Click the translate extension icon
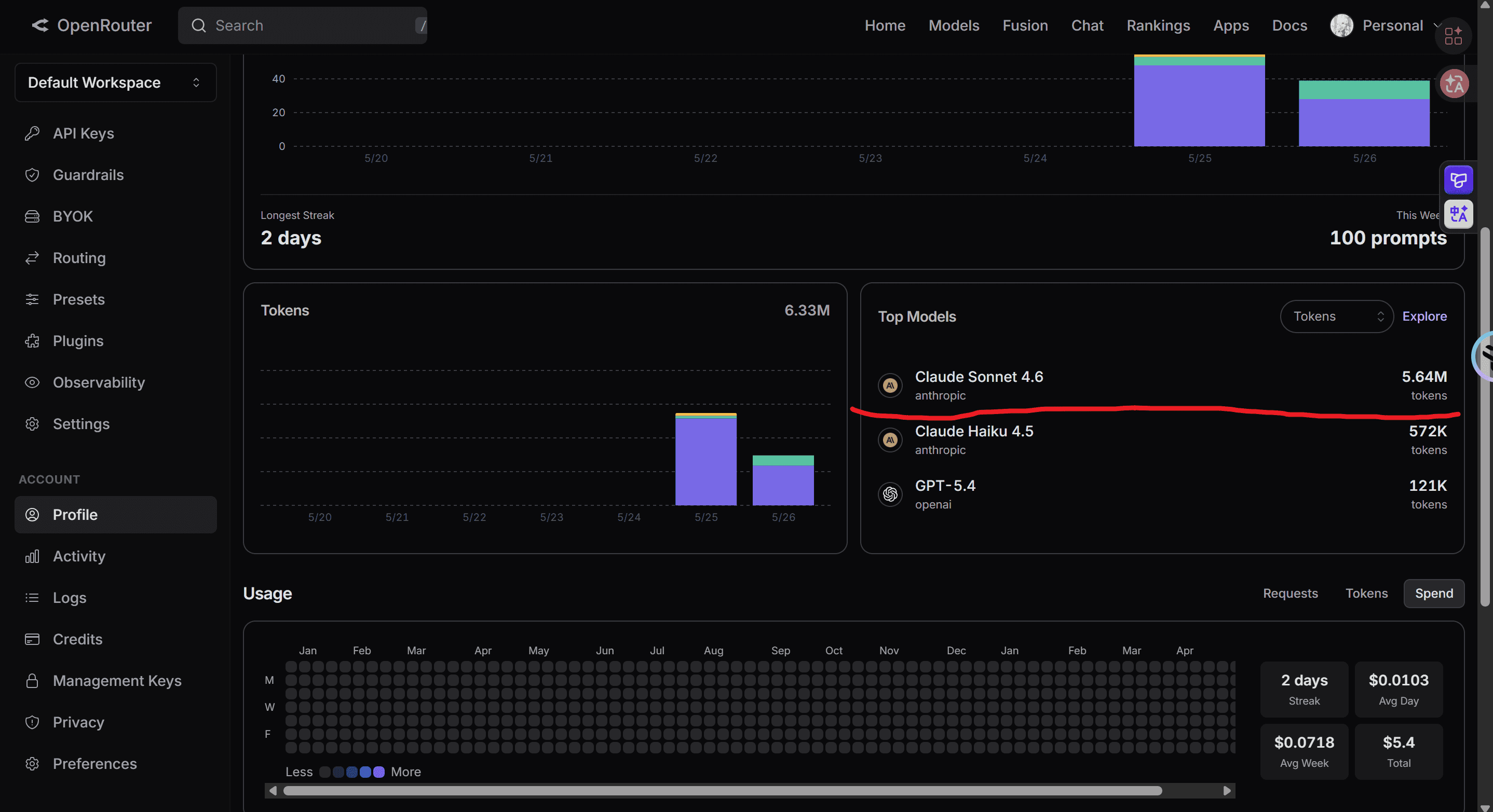 point(1458,214)
